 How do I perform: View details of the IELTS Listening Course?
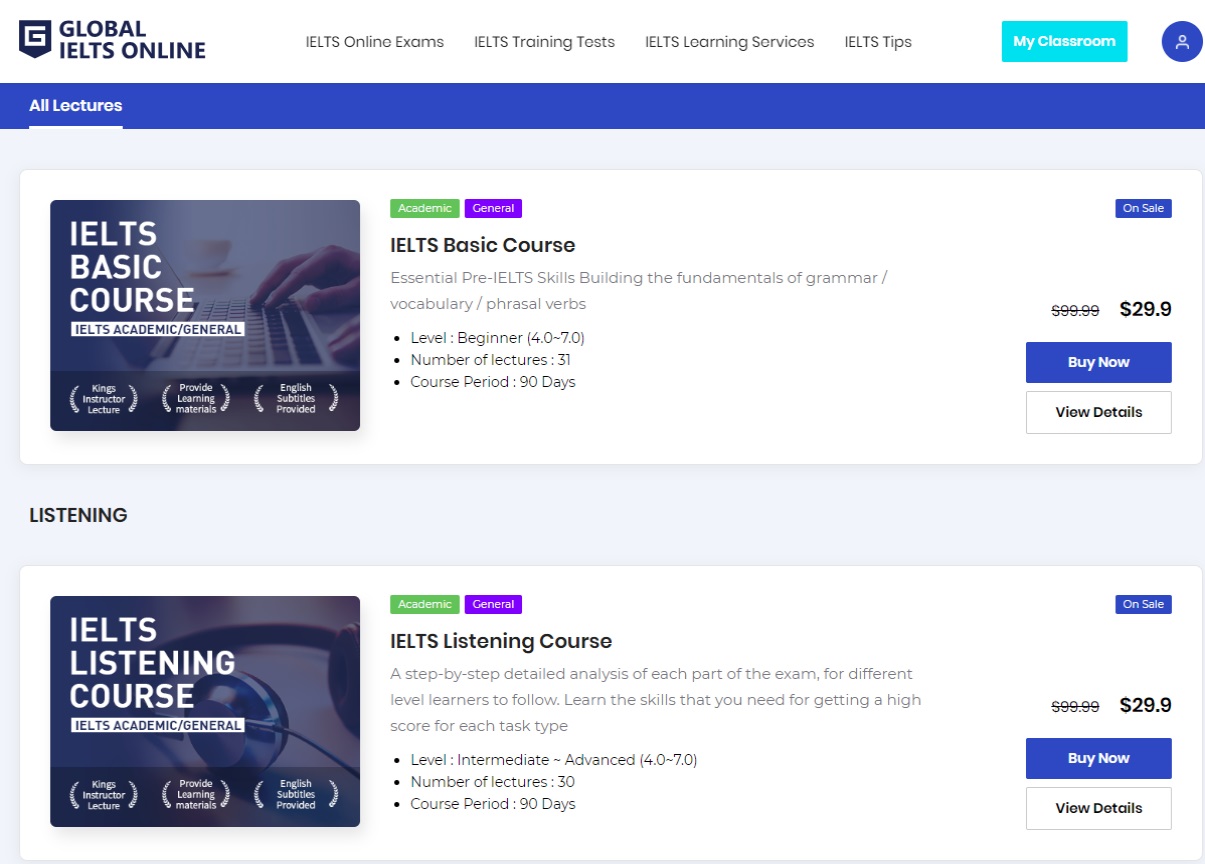click(x=1098, y=808)
